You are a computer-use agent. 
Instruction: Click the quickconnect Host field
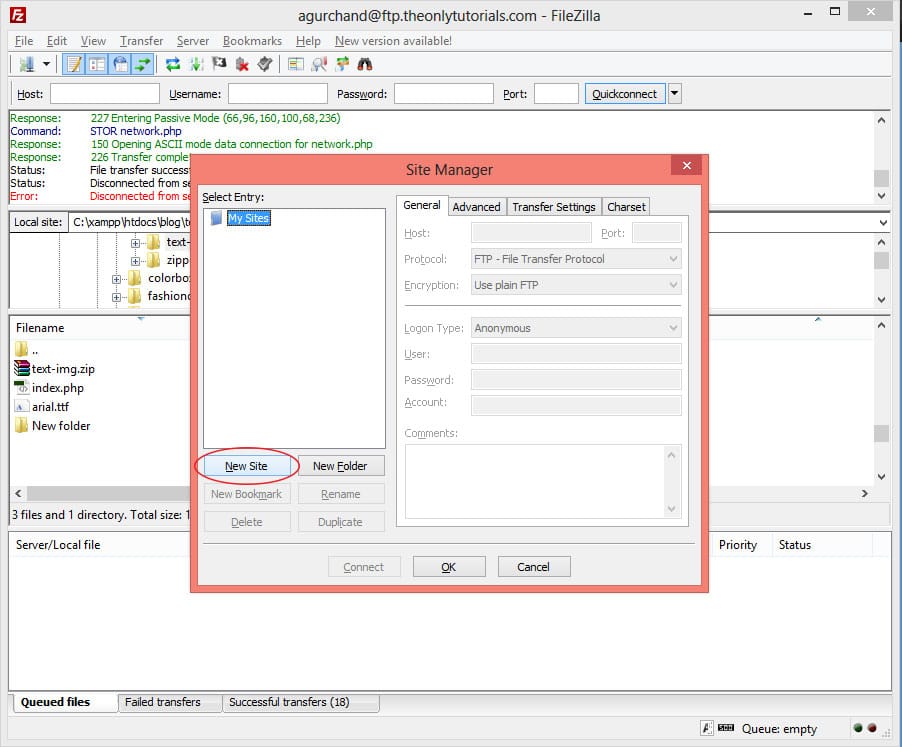[x=105, y=94]
